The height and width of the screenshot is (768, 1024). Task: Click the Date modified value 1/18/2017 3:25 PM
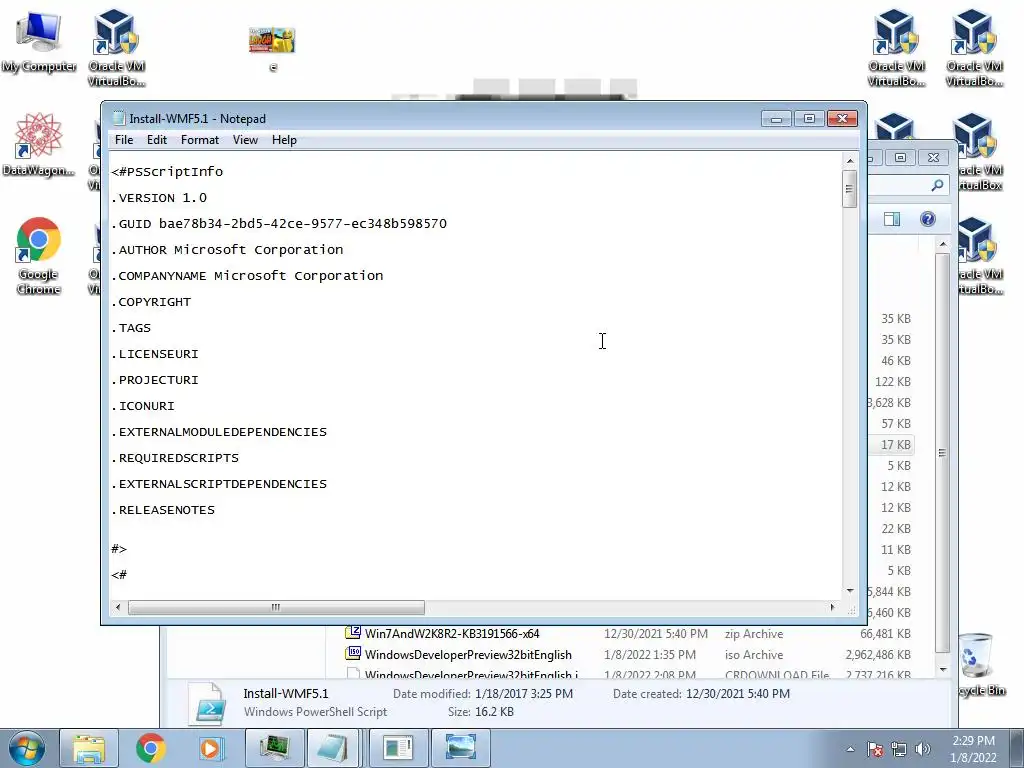[524, 694]
